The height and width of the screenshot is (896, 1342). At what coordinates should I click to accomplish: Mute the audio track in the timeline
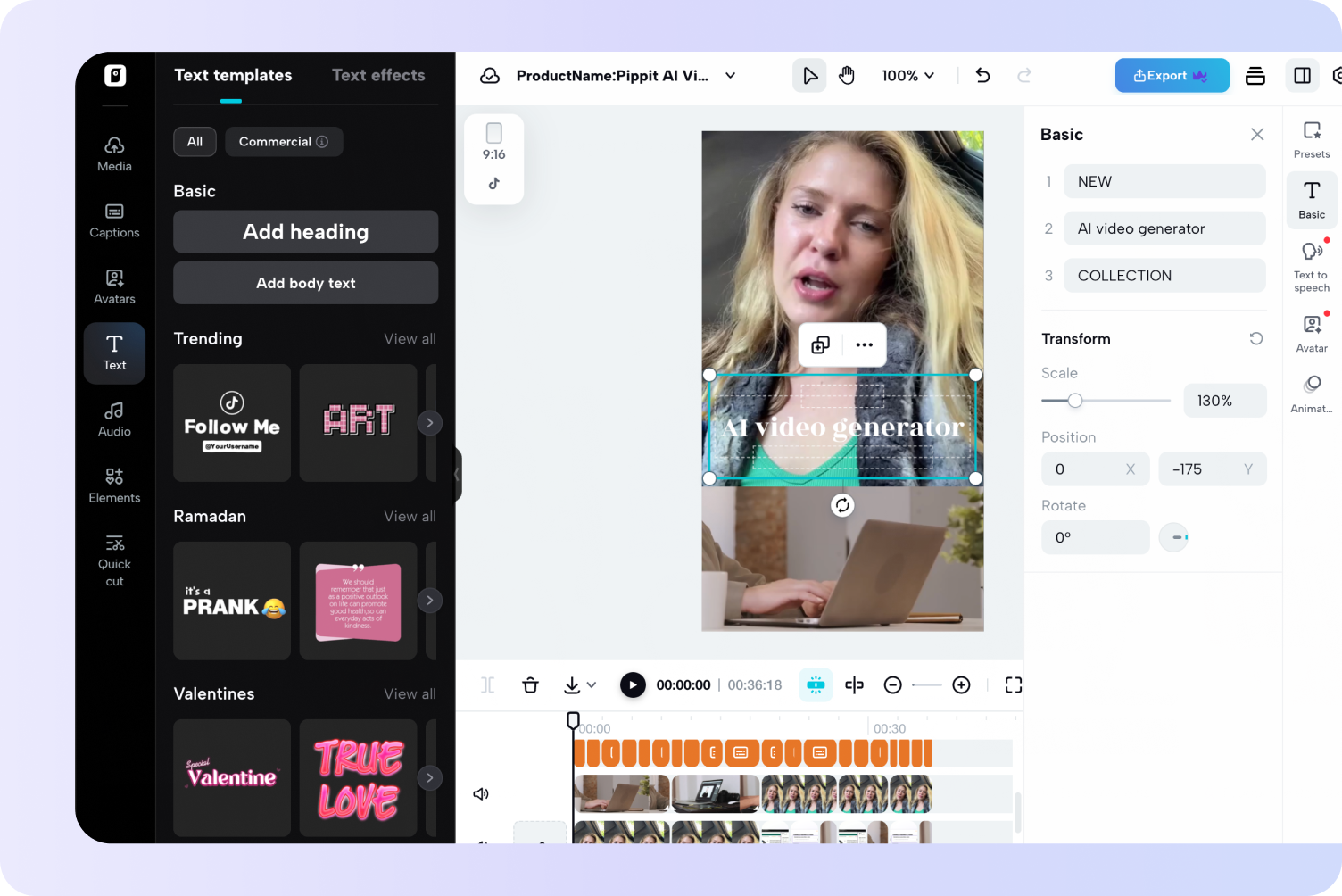tap(481, 793)
